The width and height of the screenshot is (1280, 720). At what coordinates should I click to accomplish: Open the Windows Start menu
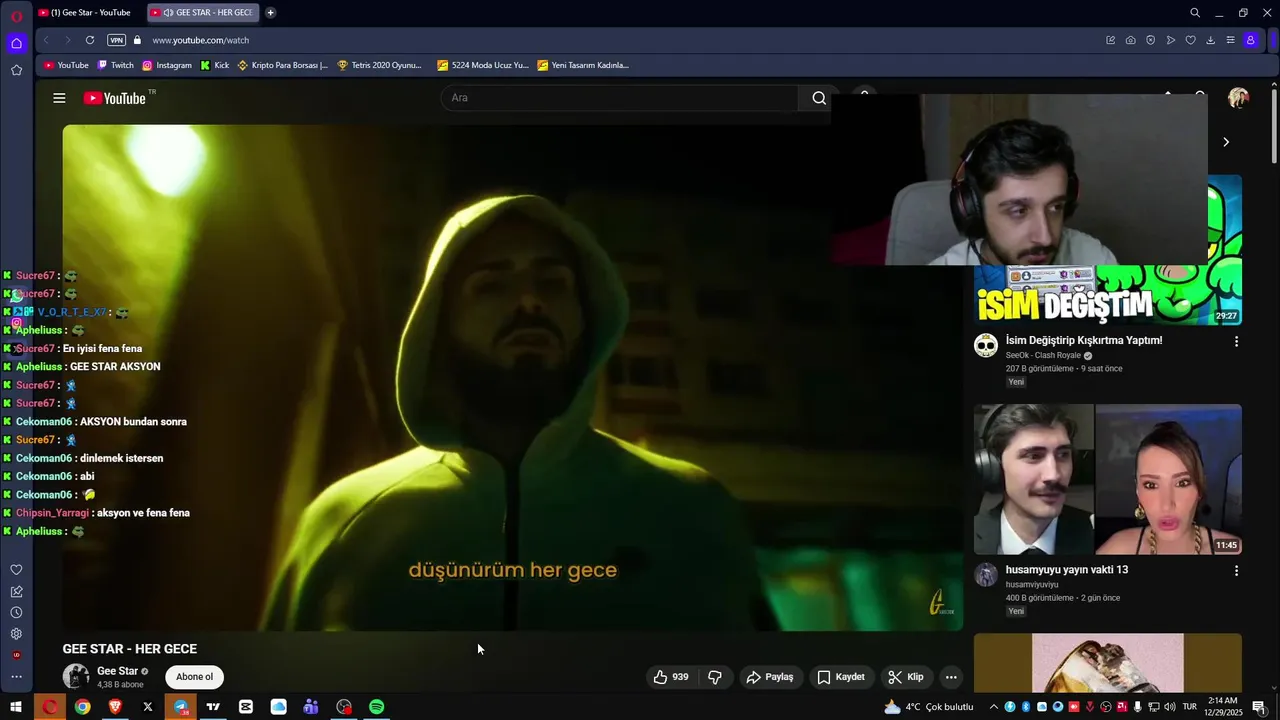coord(16,707)
